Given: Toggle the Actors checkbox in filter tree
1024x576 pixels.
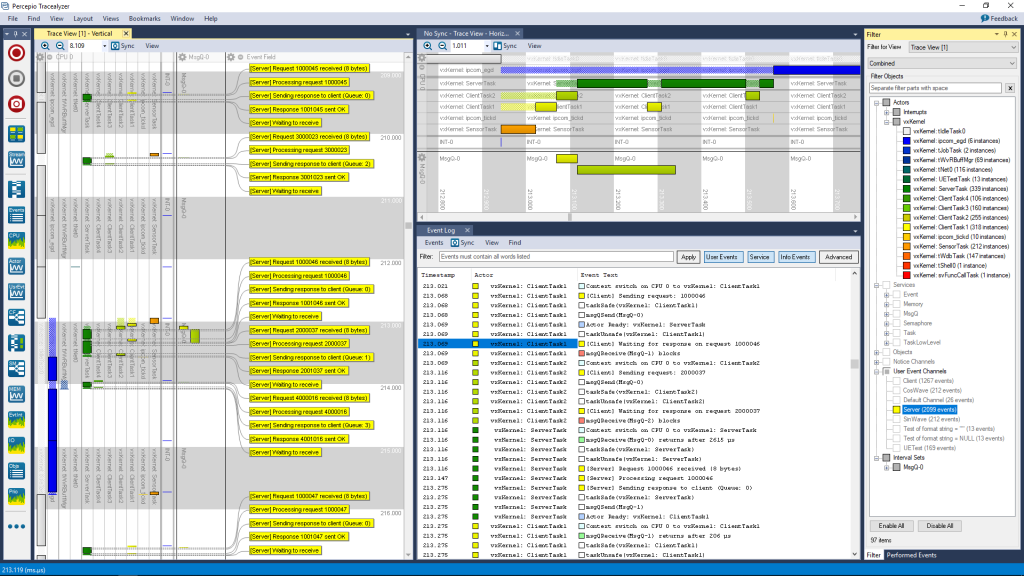Looking at the screenshot, I should point(886,103).
